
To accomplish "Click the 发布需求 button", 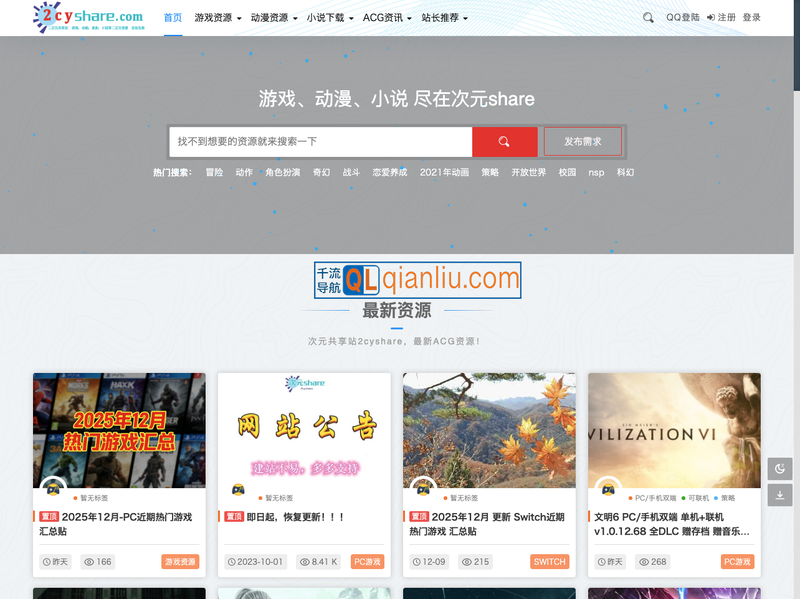I will 583,141.
